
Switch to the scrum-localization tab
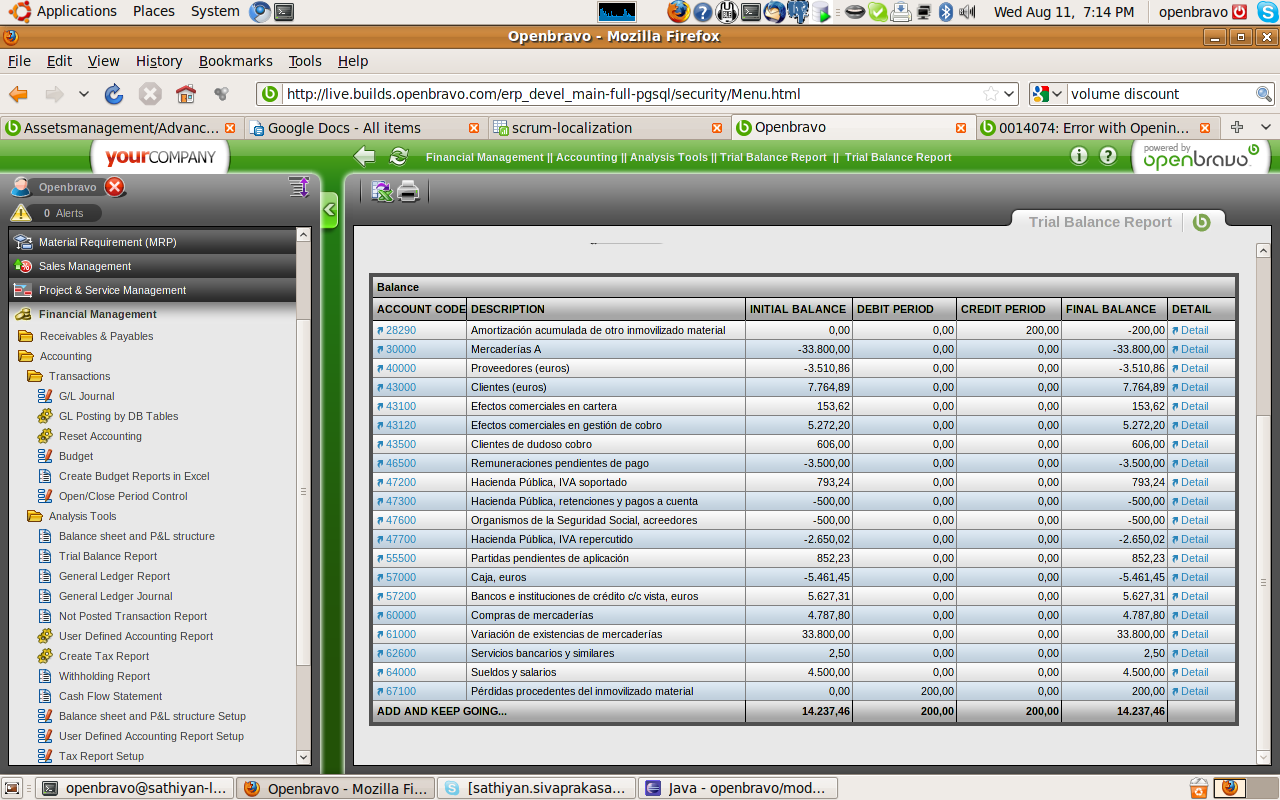572,128
